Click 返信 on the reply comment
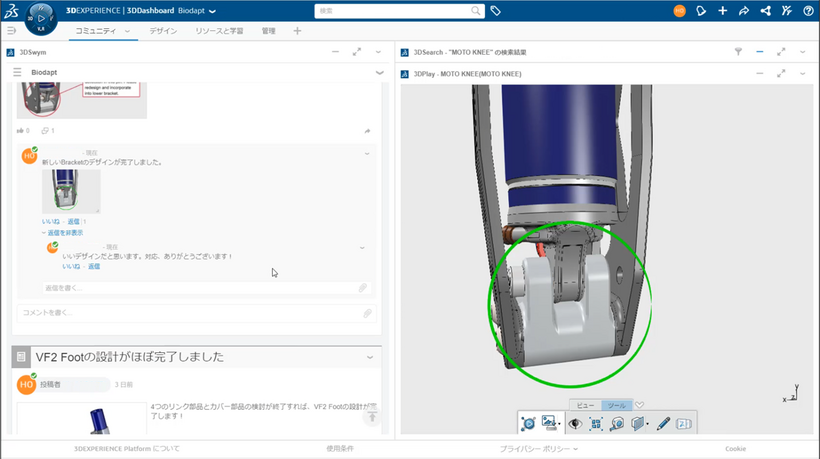Screen dimensions: 820x459 click(x=94, y=267)
